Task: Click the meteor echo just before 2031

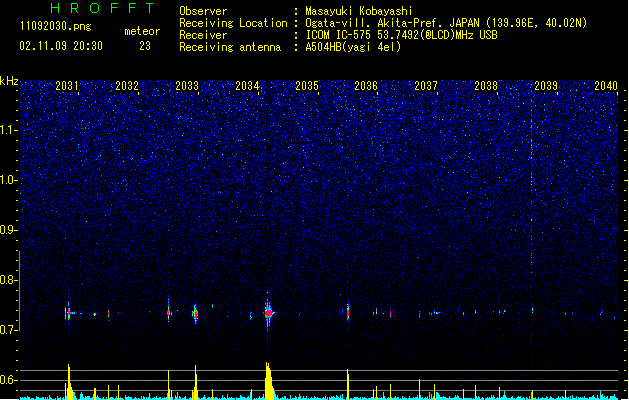Action: (x=68, y=312)
